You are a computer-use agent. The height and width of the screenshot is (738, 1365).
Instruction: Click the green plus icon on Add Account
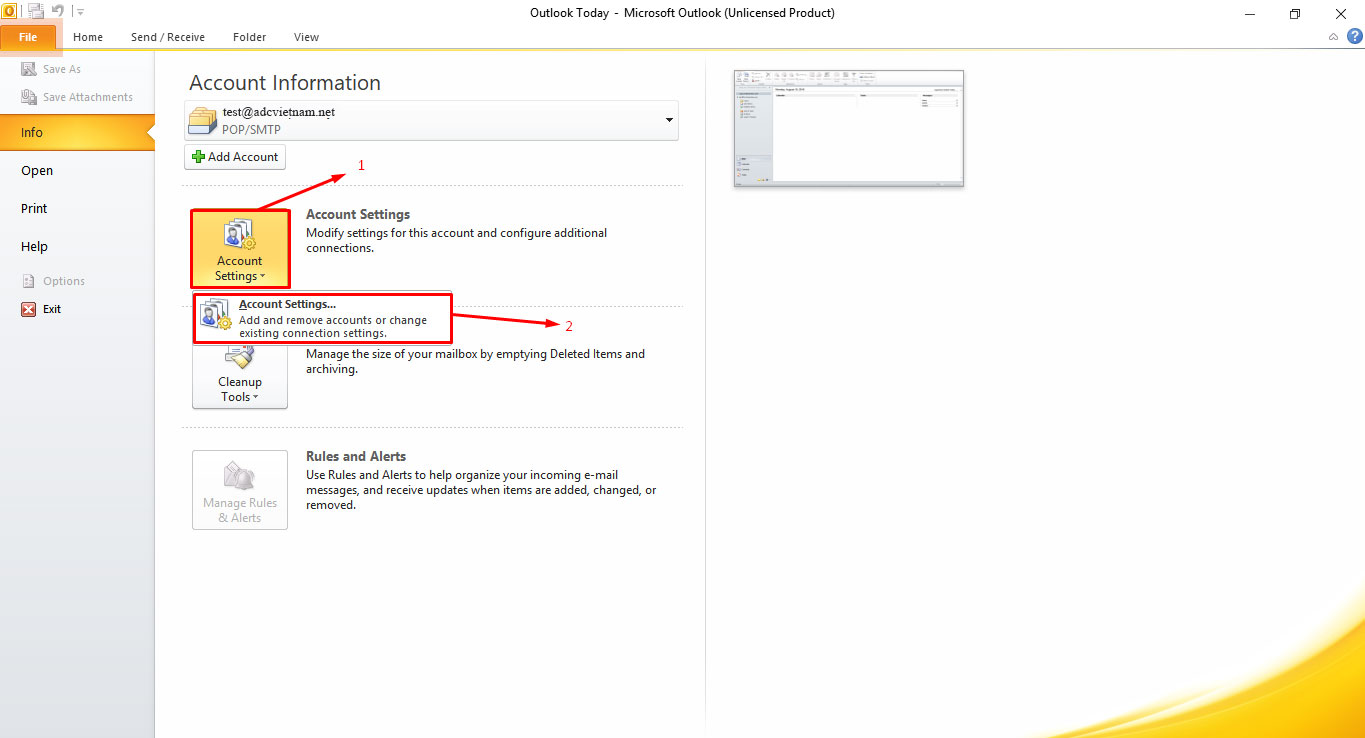coord(198,157)
